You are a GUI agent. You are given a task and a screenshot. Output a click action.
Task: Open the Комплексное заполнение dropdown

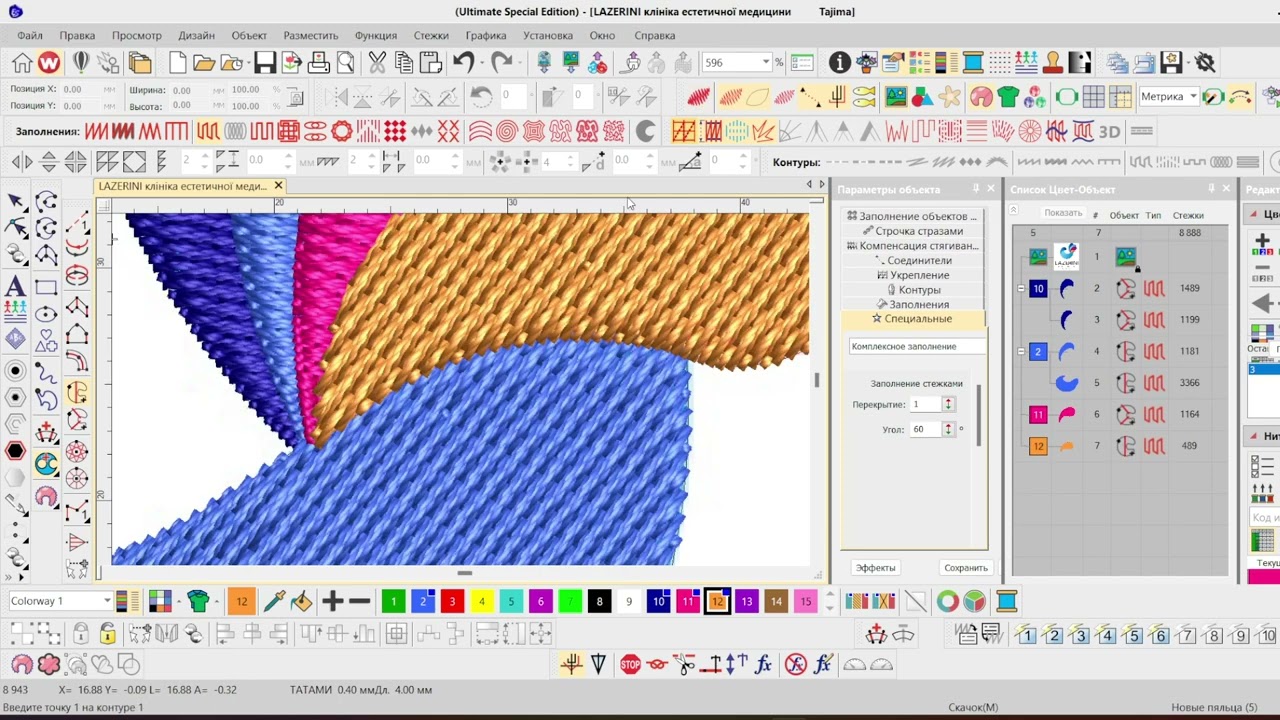point(917,346)
